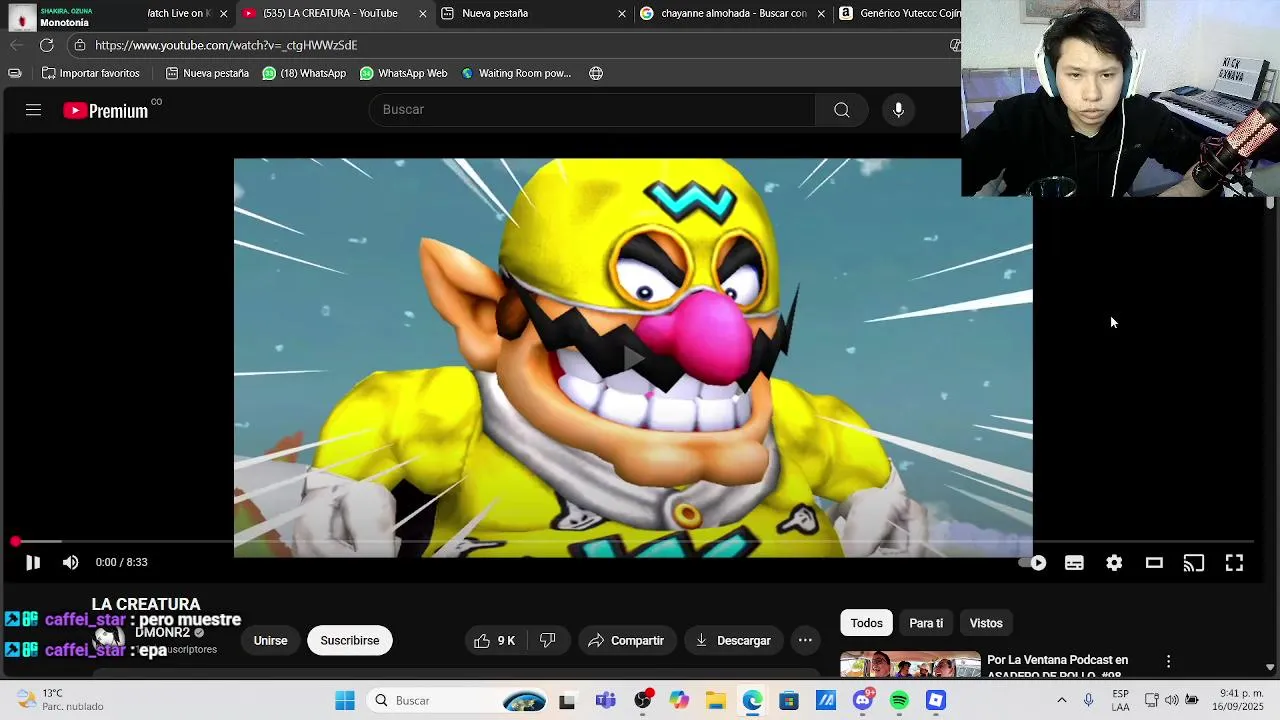
Task: Open Microsoft Teams from taskbar
Action: pos(605,701)
